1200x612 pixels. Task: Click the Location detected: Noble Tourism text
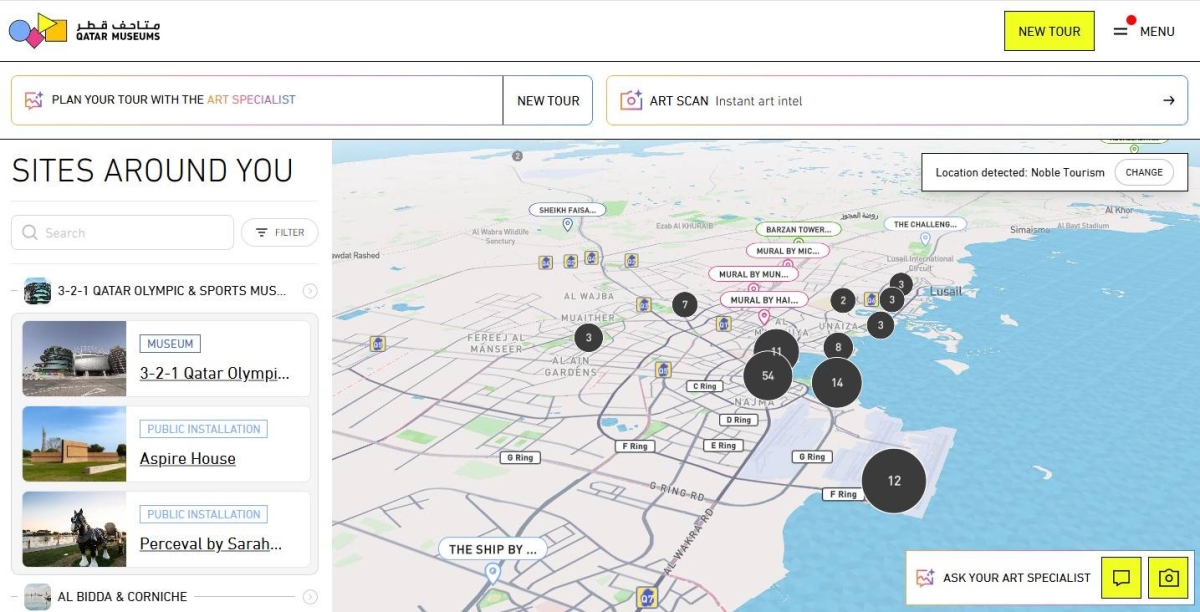pos(1020,172)
